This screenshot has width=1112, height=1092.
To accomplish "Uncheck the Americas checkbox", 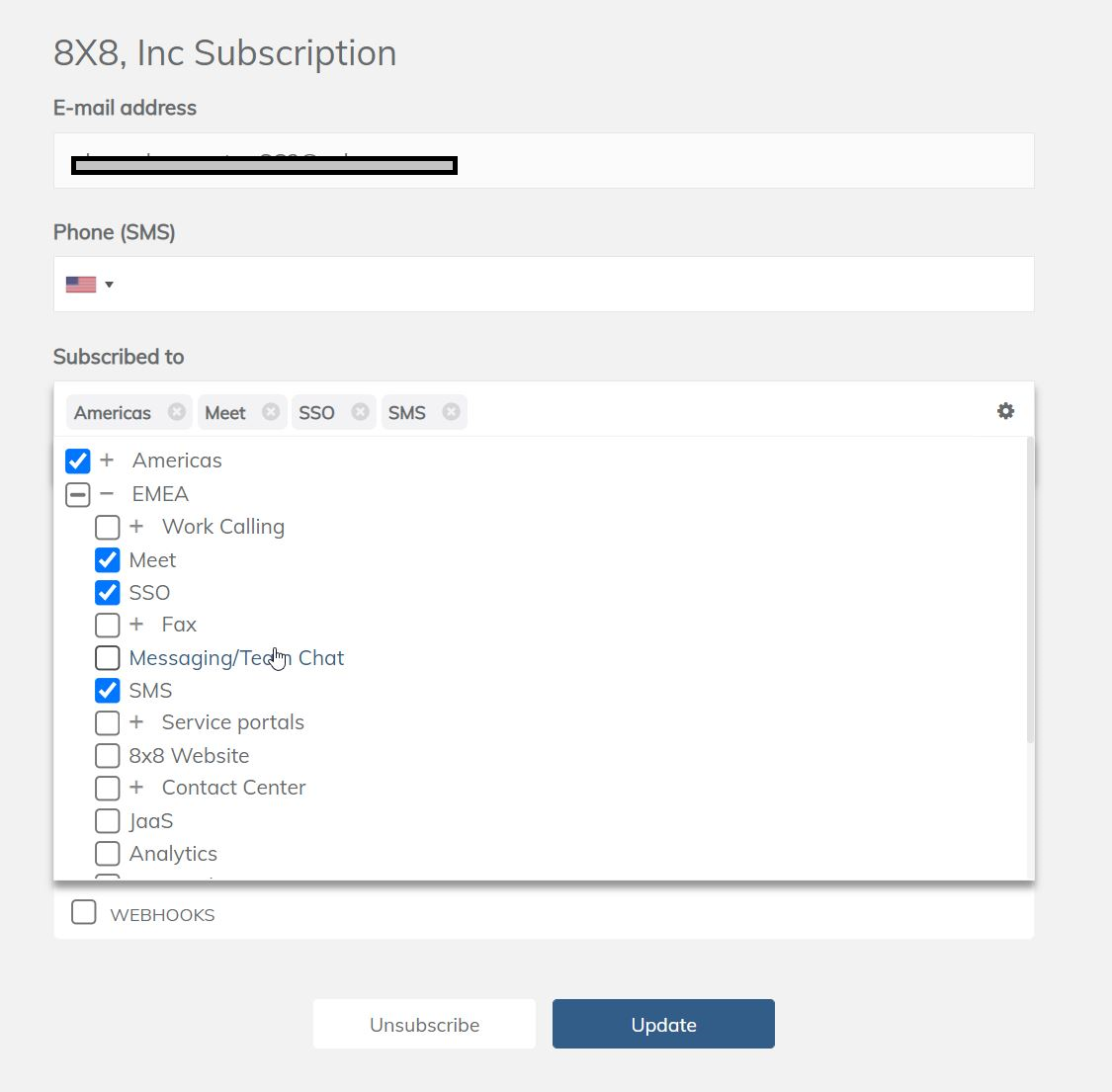I will 78,461.
